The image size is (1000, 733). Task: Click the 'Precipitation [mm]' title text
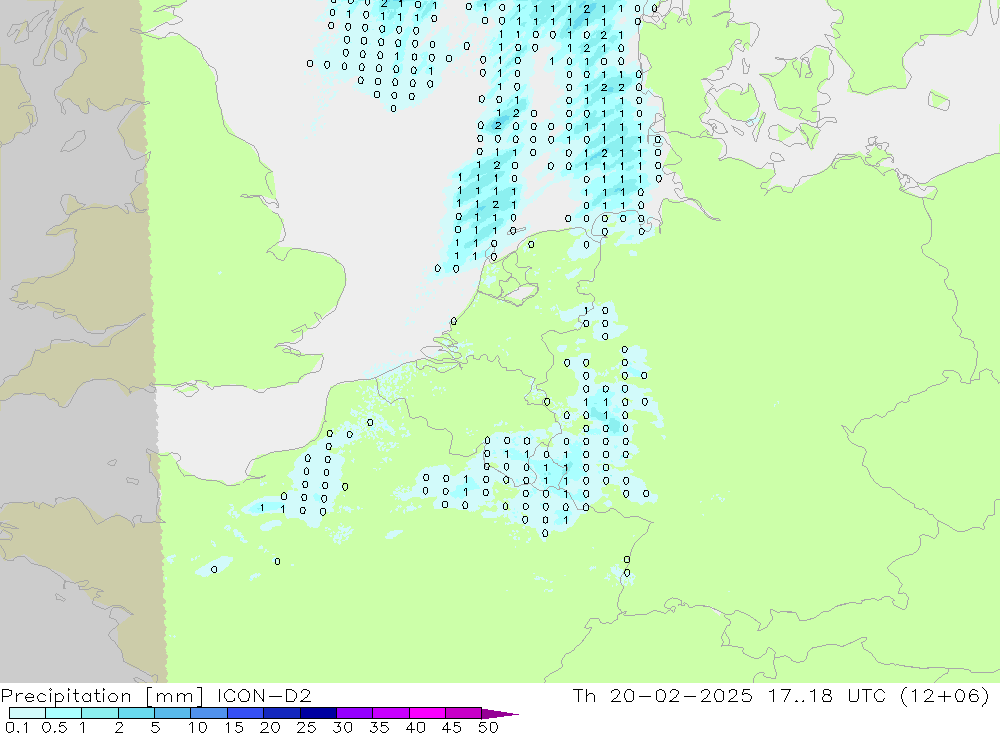click(x=102, y=696)
